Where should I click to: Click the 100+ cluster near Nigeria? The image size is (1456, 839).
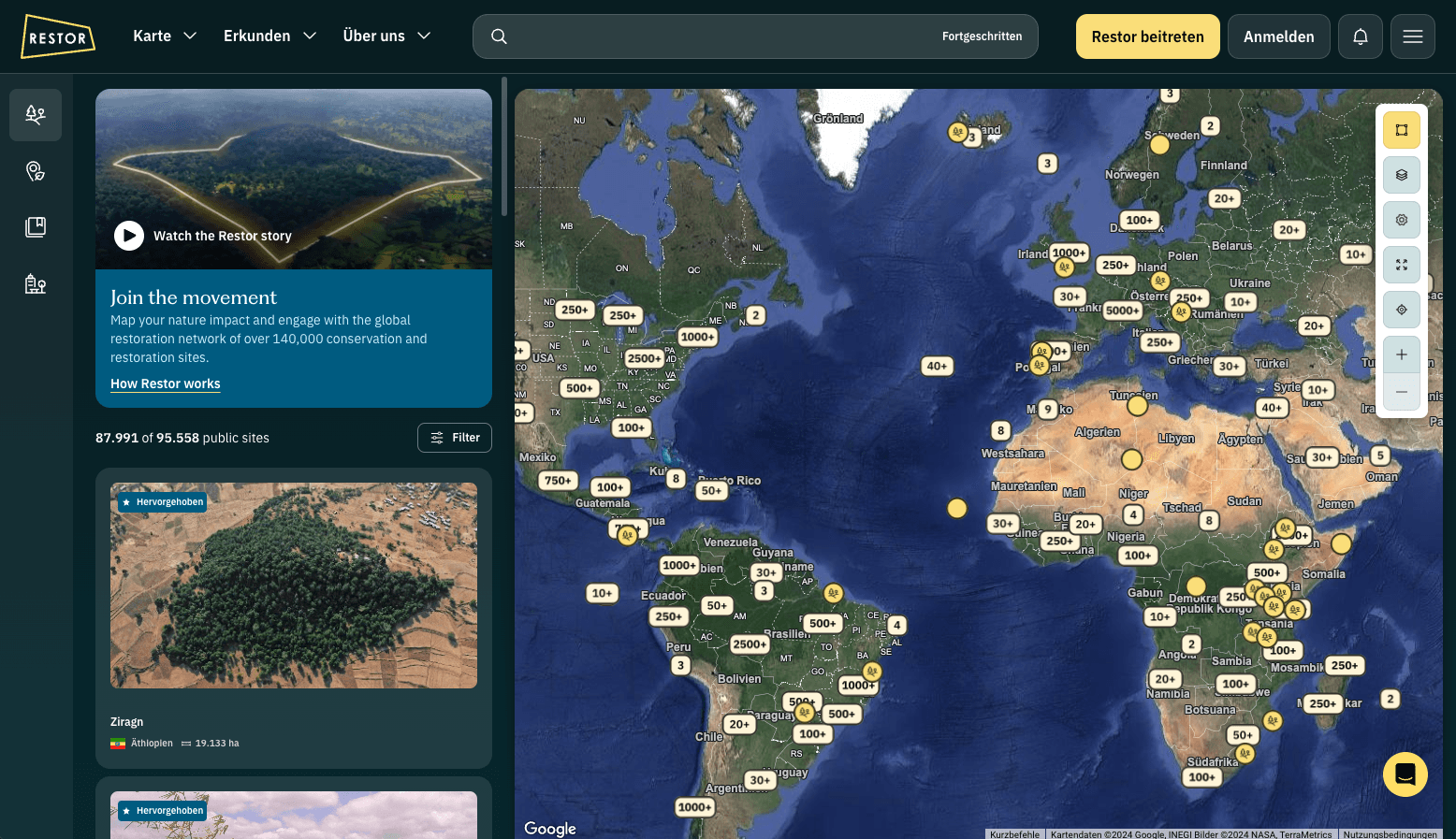click(x=1138, y=555)
